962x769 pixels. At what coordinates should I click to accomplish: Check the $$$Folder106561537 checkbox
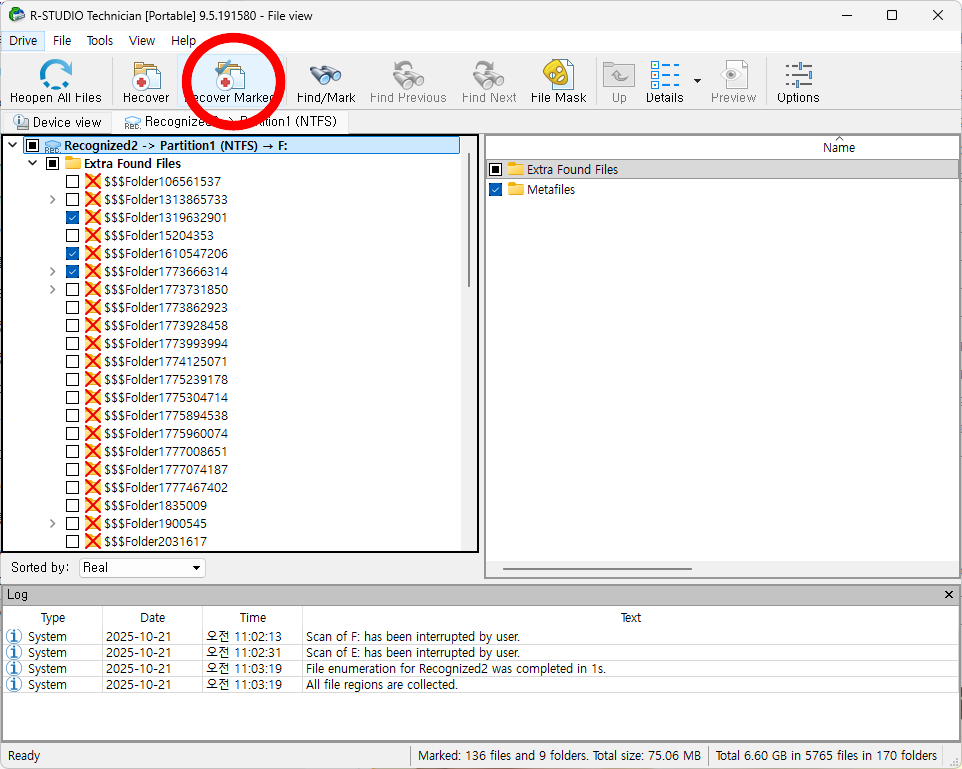tap(73, 182)
